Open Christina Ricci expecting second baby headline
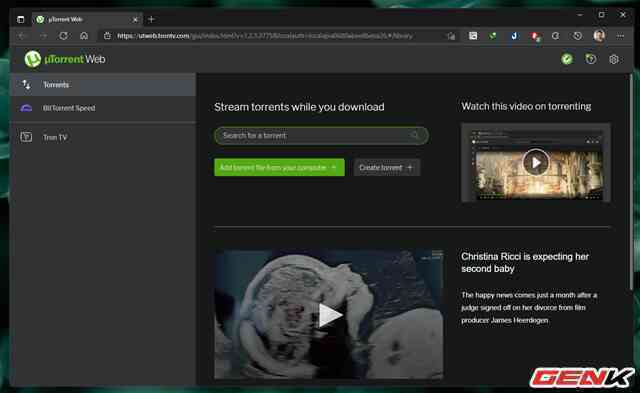This screenshot has width=640, height=393. (x=525, y=262)
